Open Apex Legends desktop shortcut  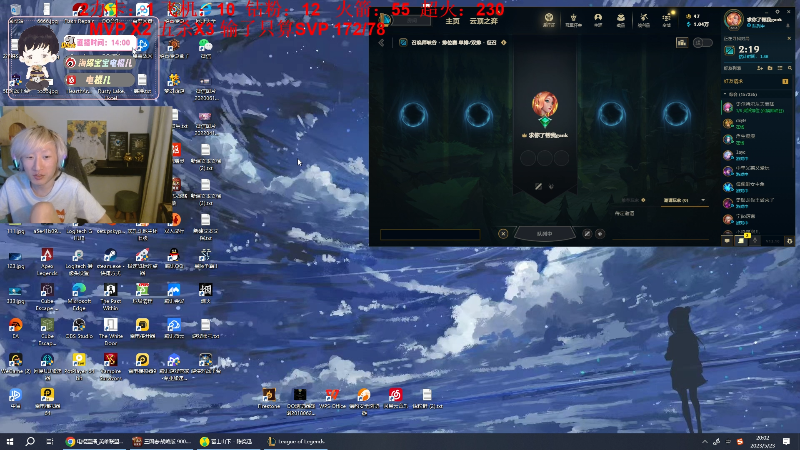coord(47,259)
